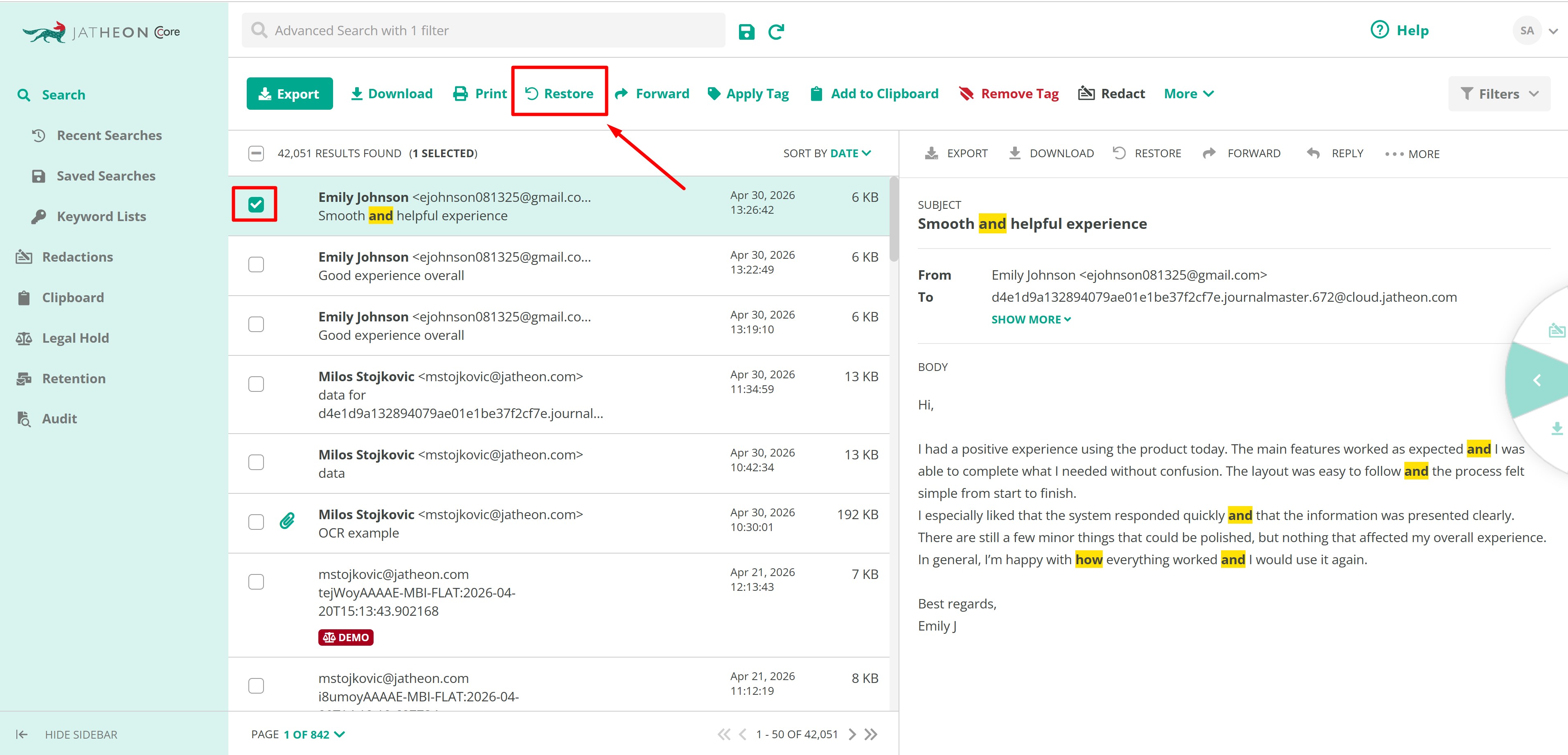Click the Apply Tag toolbar icon

coord(713,94)
